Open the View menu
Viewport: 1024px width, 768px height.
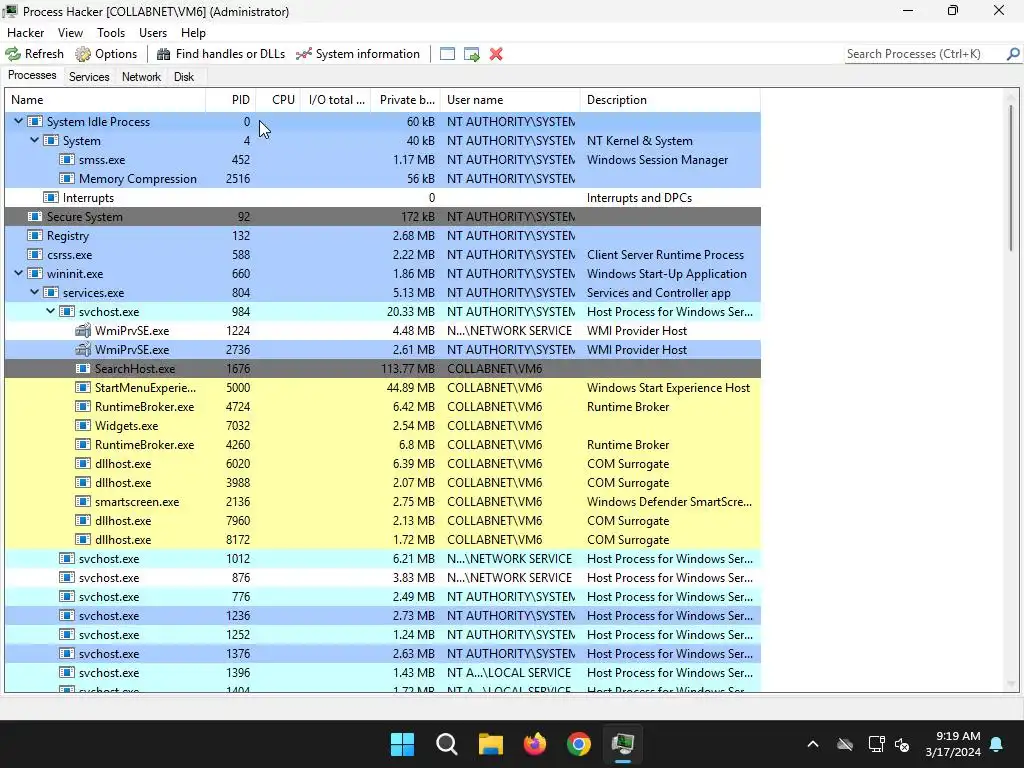coord(70,33)
